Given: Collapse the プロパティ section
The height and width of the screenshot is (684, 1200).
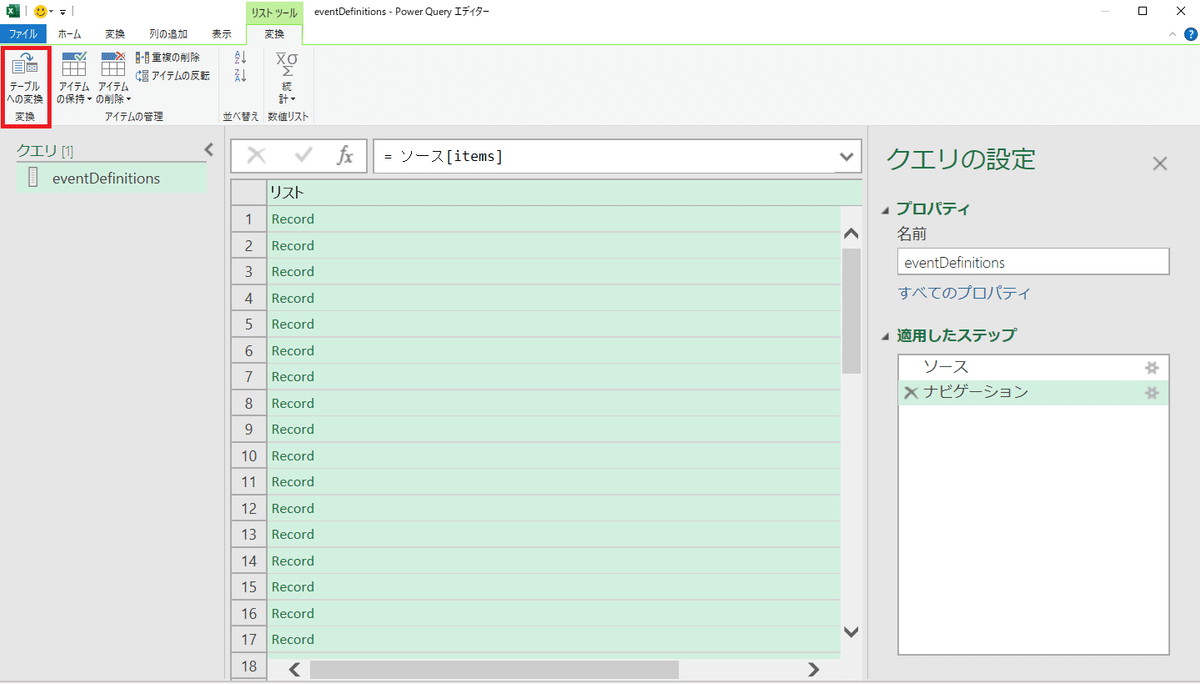Looking at the screenshot, I should coord(886,209).
